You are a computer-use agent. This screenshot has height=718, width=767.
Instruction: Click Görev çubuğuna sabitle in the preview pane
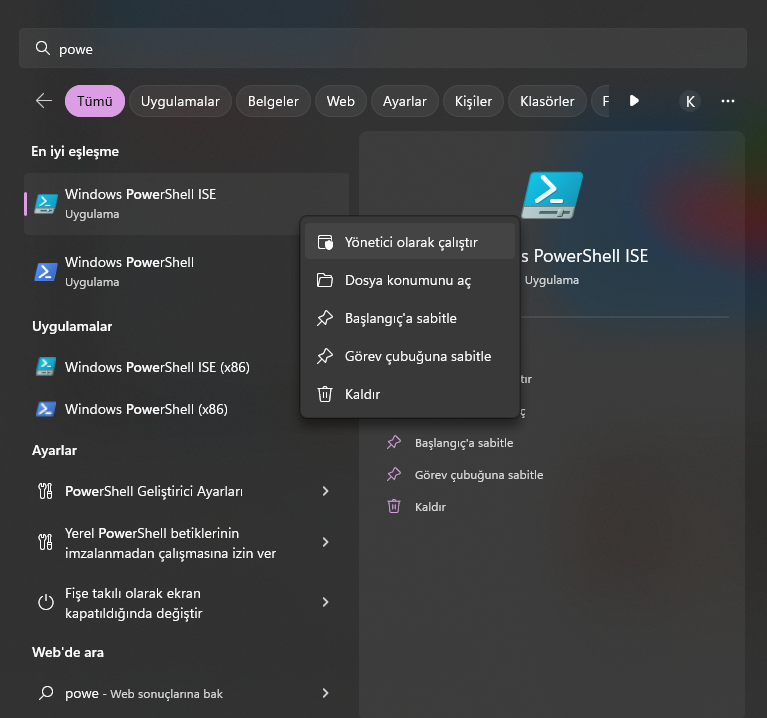(x=479, y=474)
